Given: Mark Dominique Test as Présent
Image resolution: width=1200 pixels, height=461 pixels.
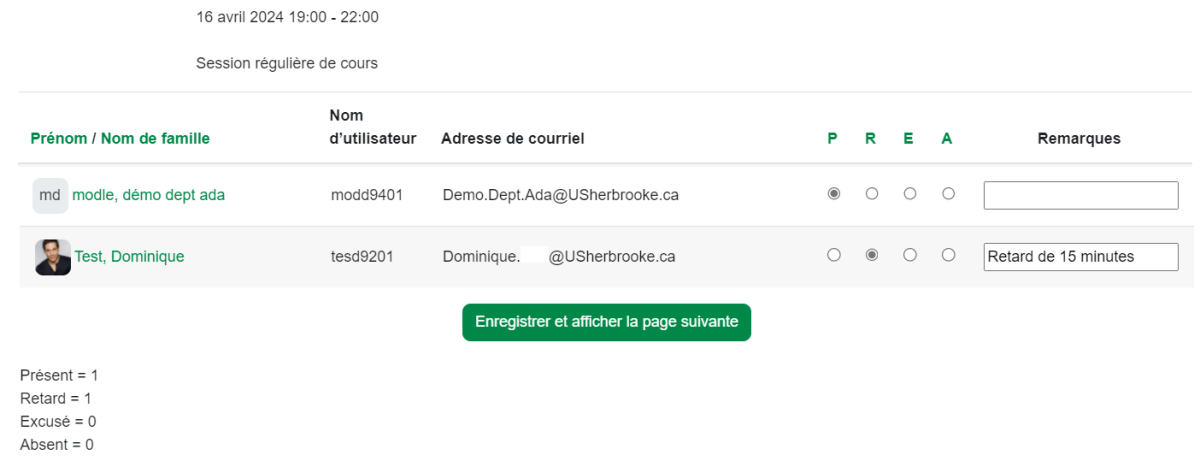Looking at the screenshot, I should tap(834, 255).
